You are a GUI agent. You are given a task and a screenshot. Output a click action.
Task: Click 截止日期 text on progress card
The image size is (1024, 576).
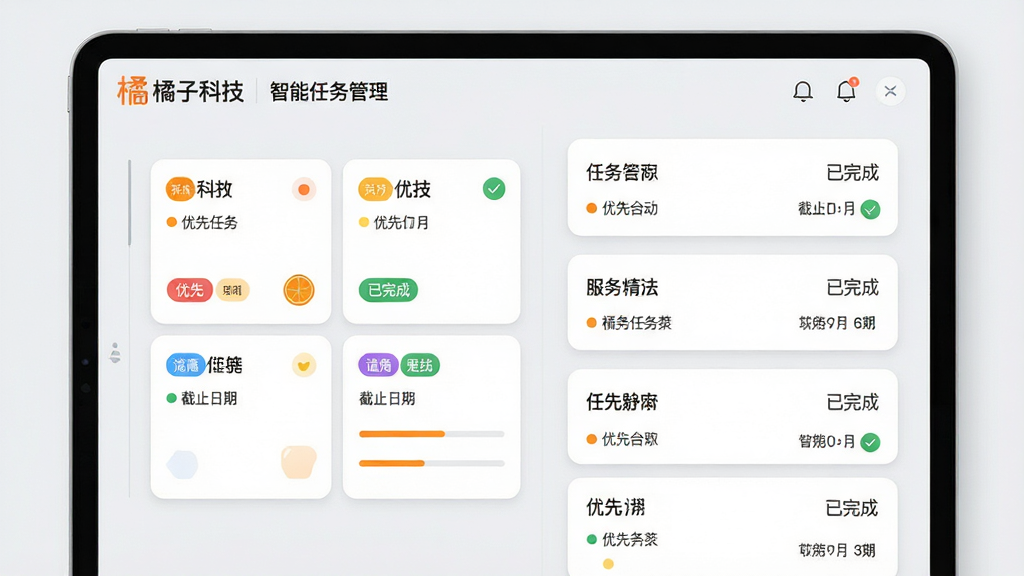[x=387, y=398]
